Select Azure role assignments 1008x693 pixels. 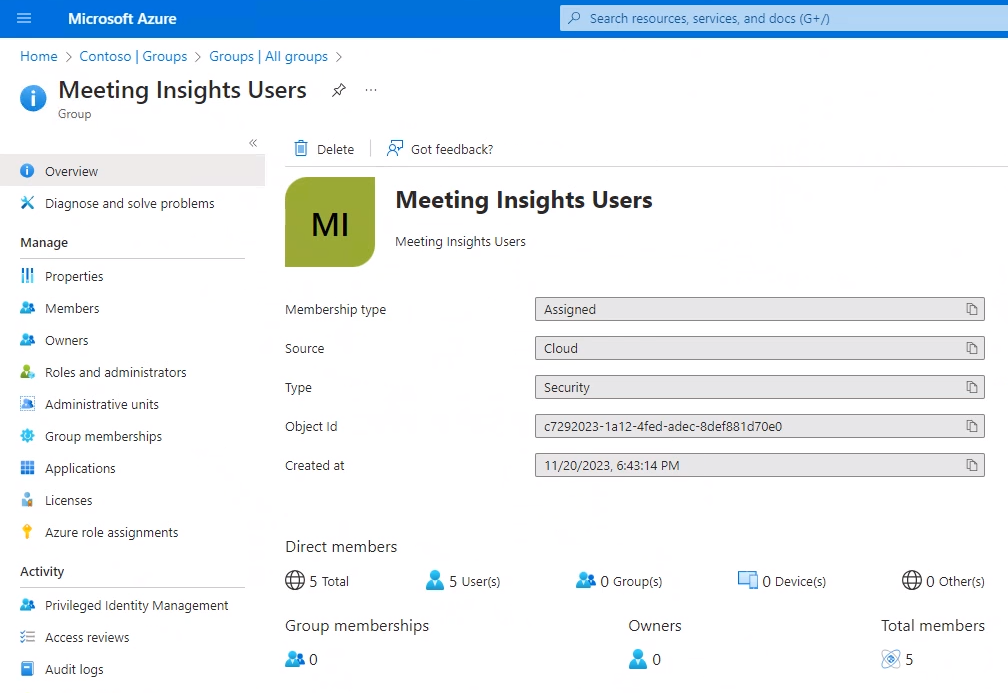click(x=111, y=533)
